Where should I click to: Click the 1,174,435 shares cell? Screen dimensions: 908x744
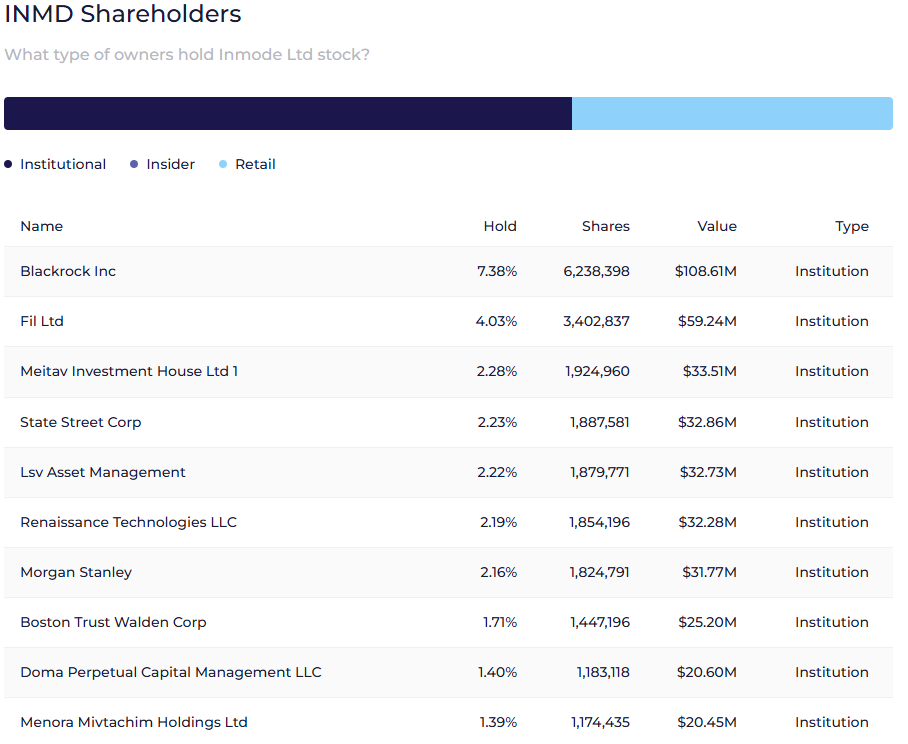(x=601, y=723)
